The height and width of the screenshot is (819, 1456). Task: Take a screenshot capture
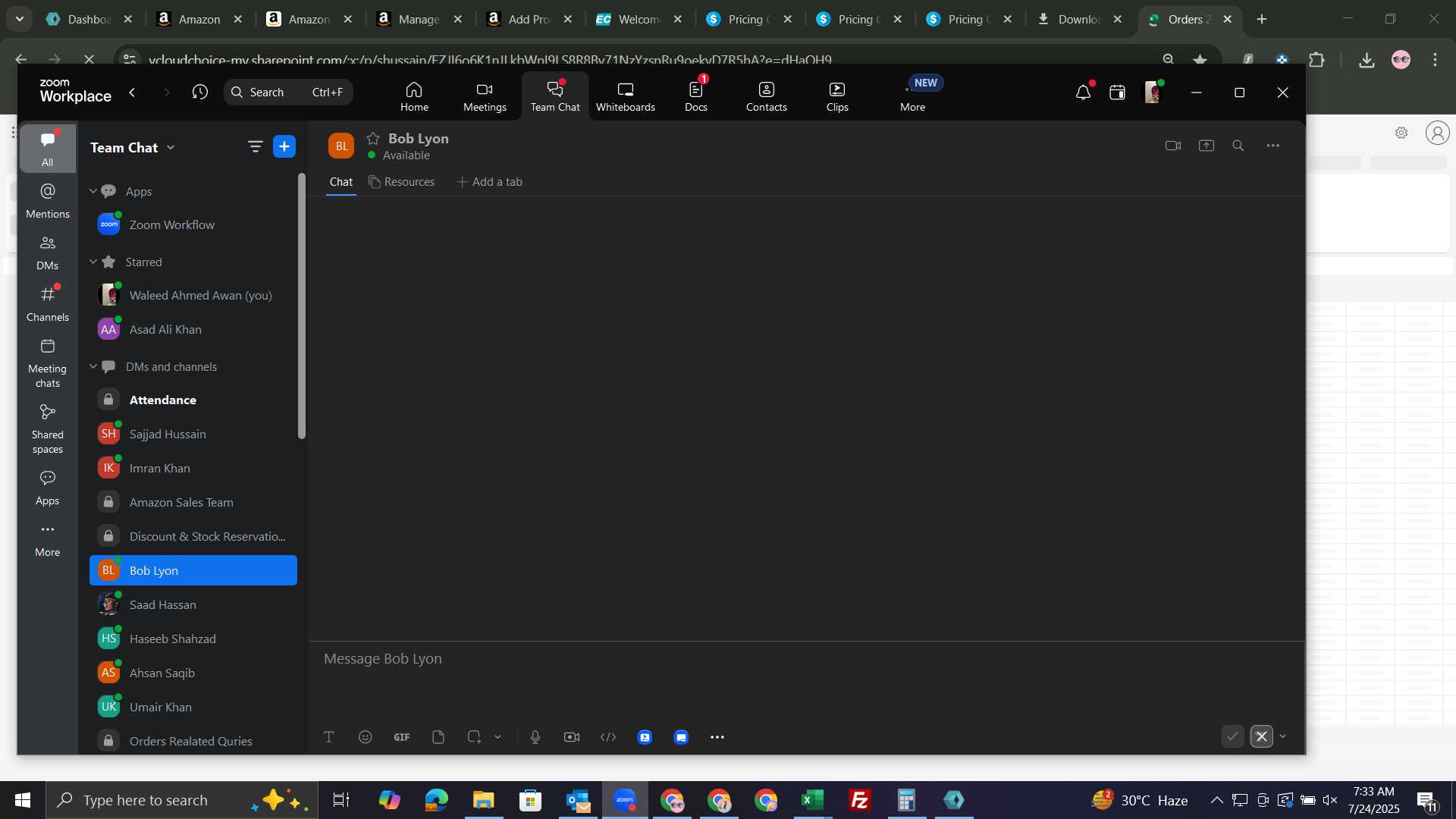click(475, 737)
